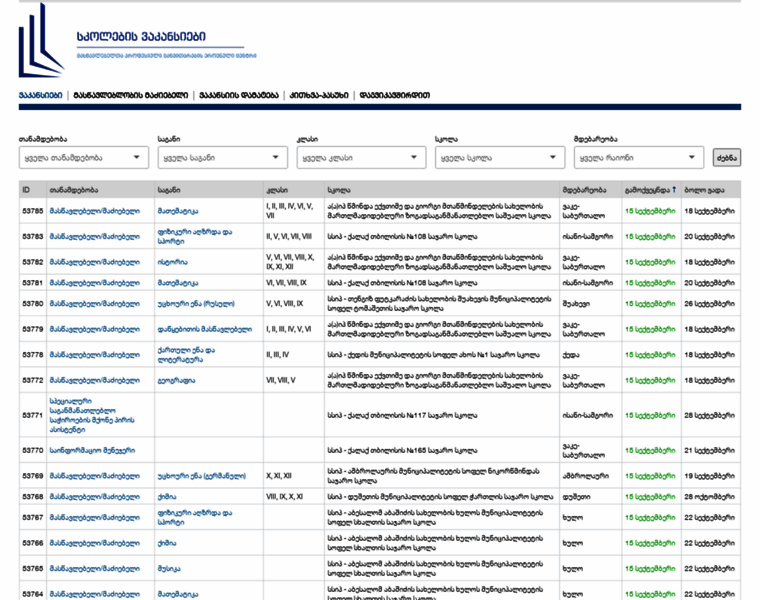Open the ყველა კლასი class dropdown
This screenshot has height=600, width=760.
360,158
